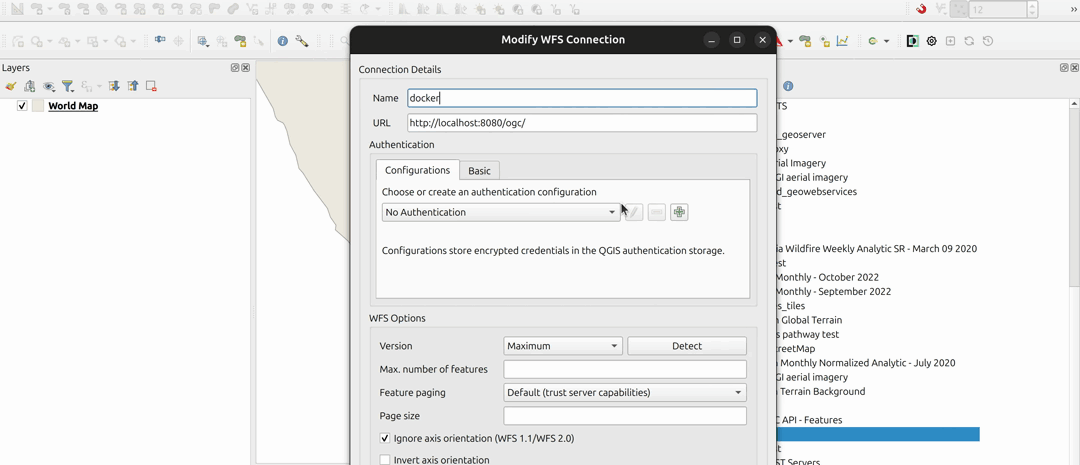Viewport: 1080px width, 465px height.
Task: Click the Detect version button
Action: pos(687,346)
